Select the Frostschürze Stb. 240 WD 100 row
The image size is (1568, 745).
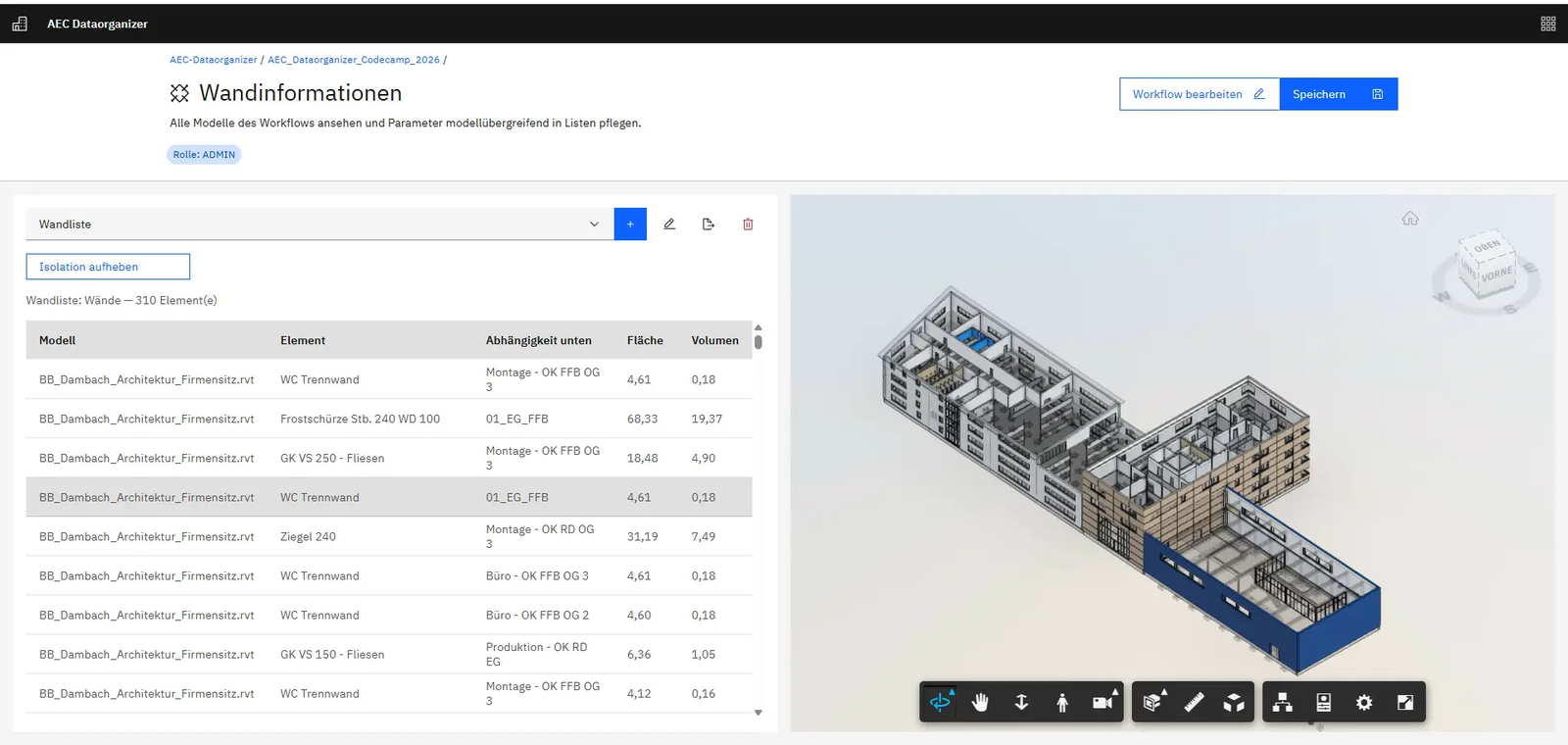(389, 419)
